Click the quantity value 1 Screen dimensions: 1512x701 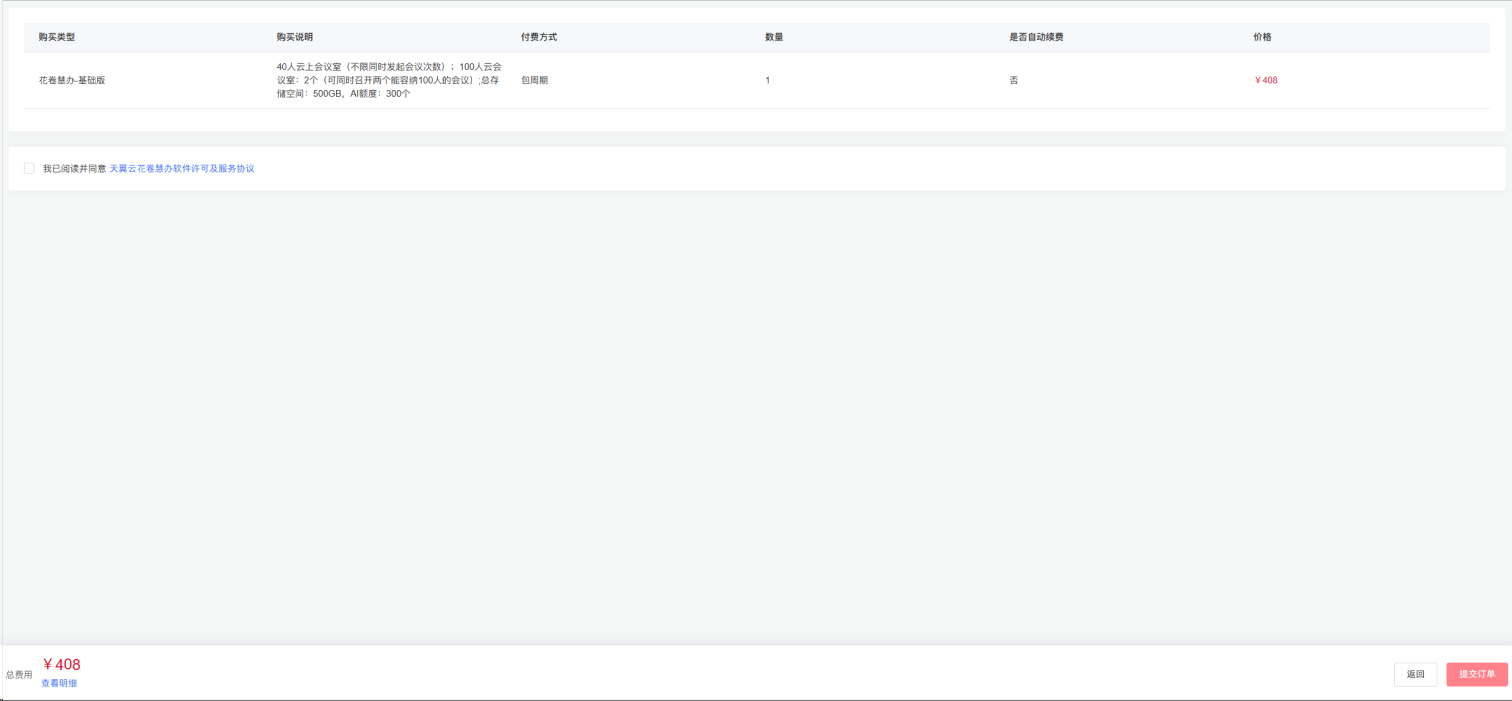click(768, 80)
